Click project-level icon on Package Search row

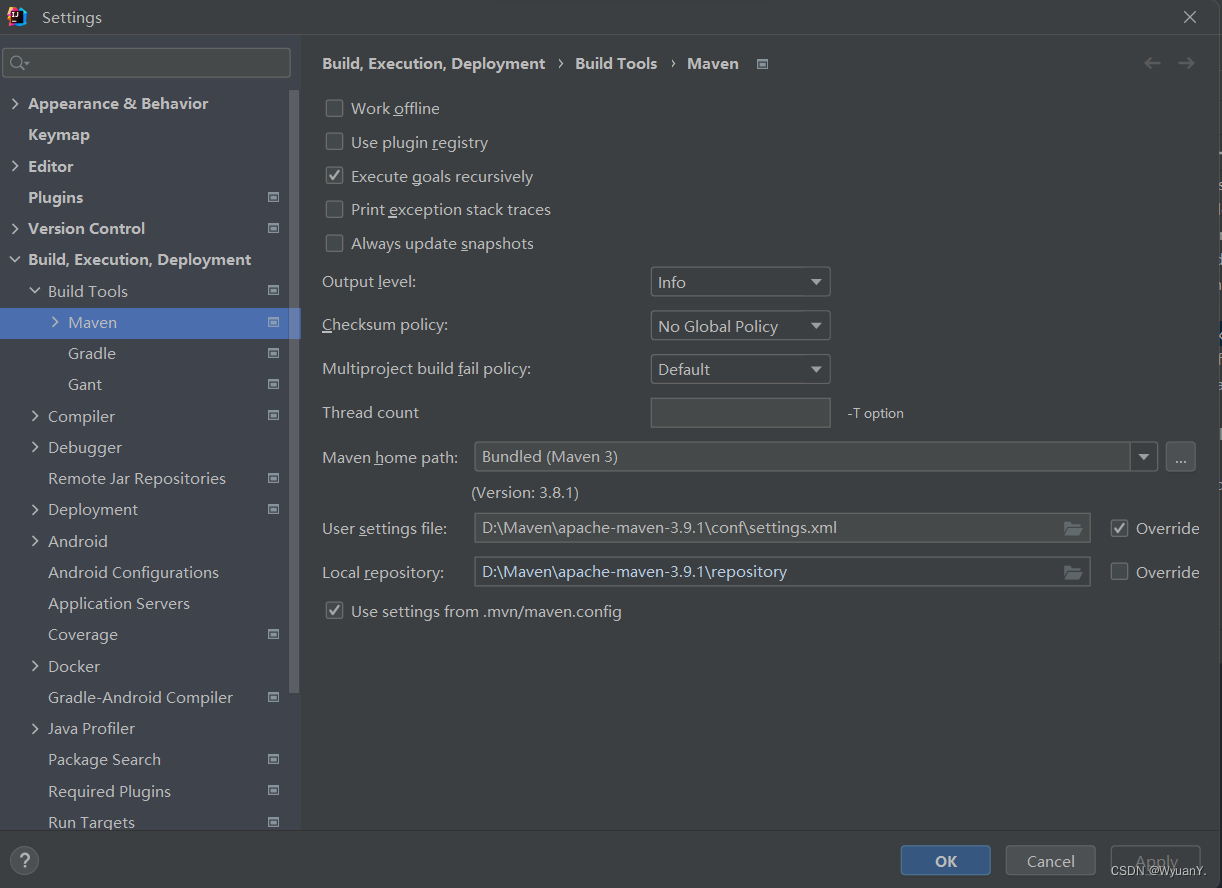pyautogui.click(x=273, y=759)
